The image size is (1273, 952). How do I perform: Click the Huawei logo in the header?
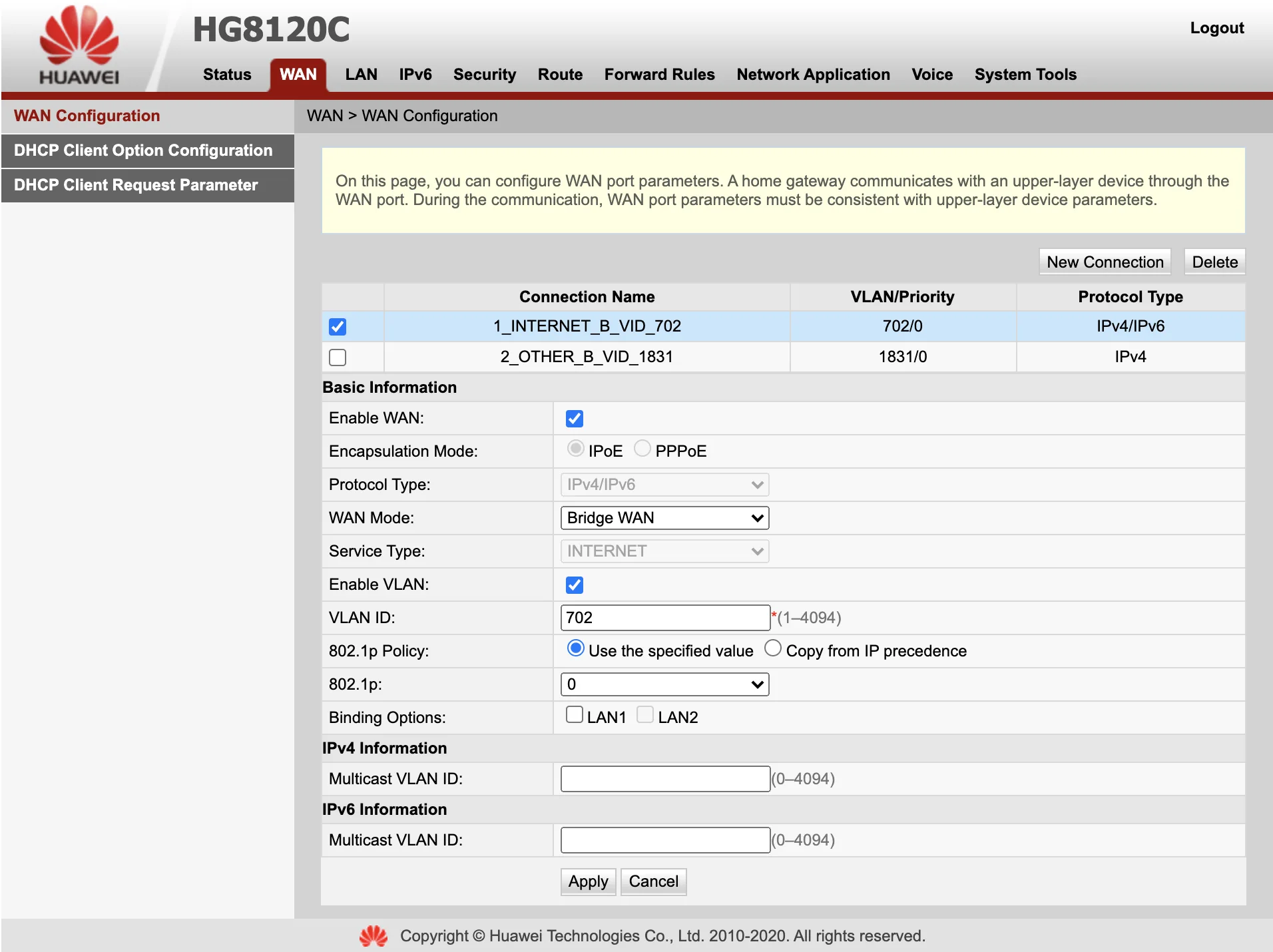coord(79,45)
